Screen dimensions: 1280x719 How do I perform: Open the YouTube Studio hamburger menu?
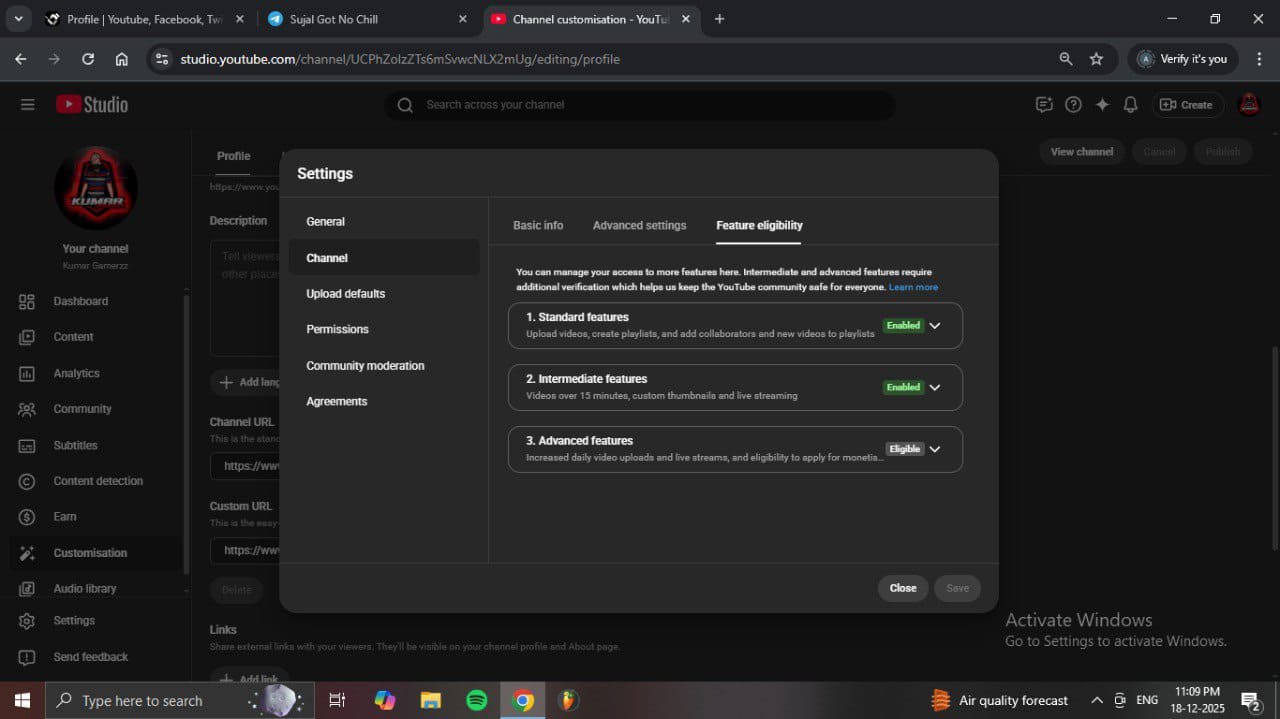[27, 105]
